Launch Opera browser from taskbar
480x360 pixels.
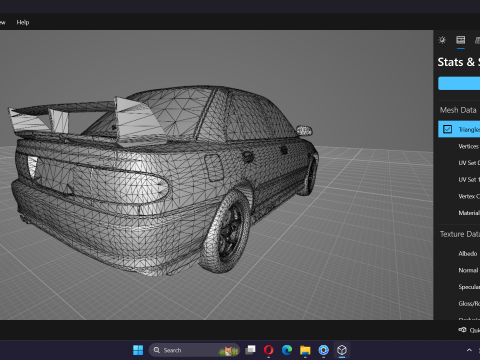pyautogui.click(x=269, y=350)
